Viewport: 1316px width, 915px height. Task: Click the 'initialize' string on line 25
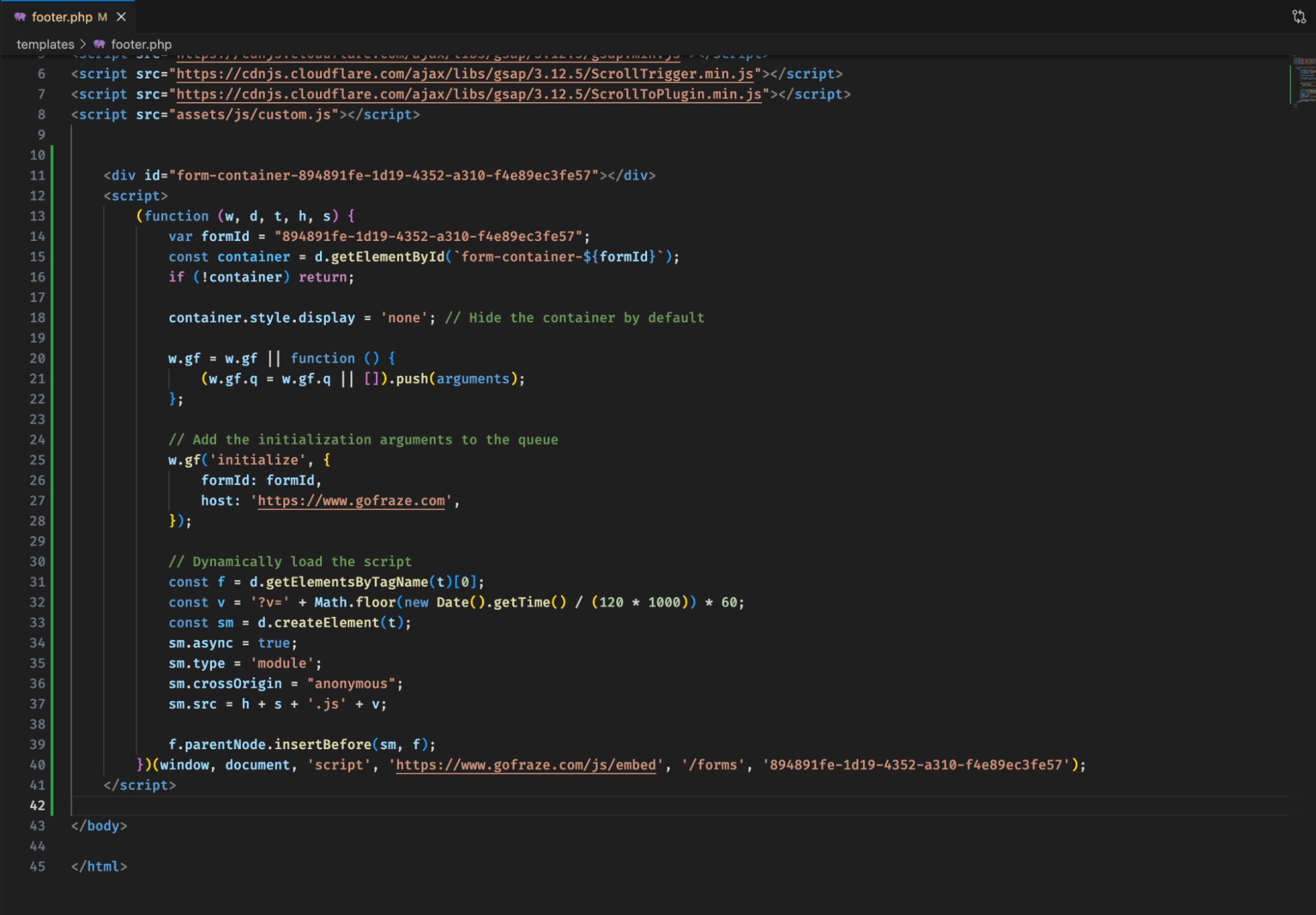point(257,460)
